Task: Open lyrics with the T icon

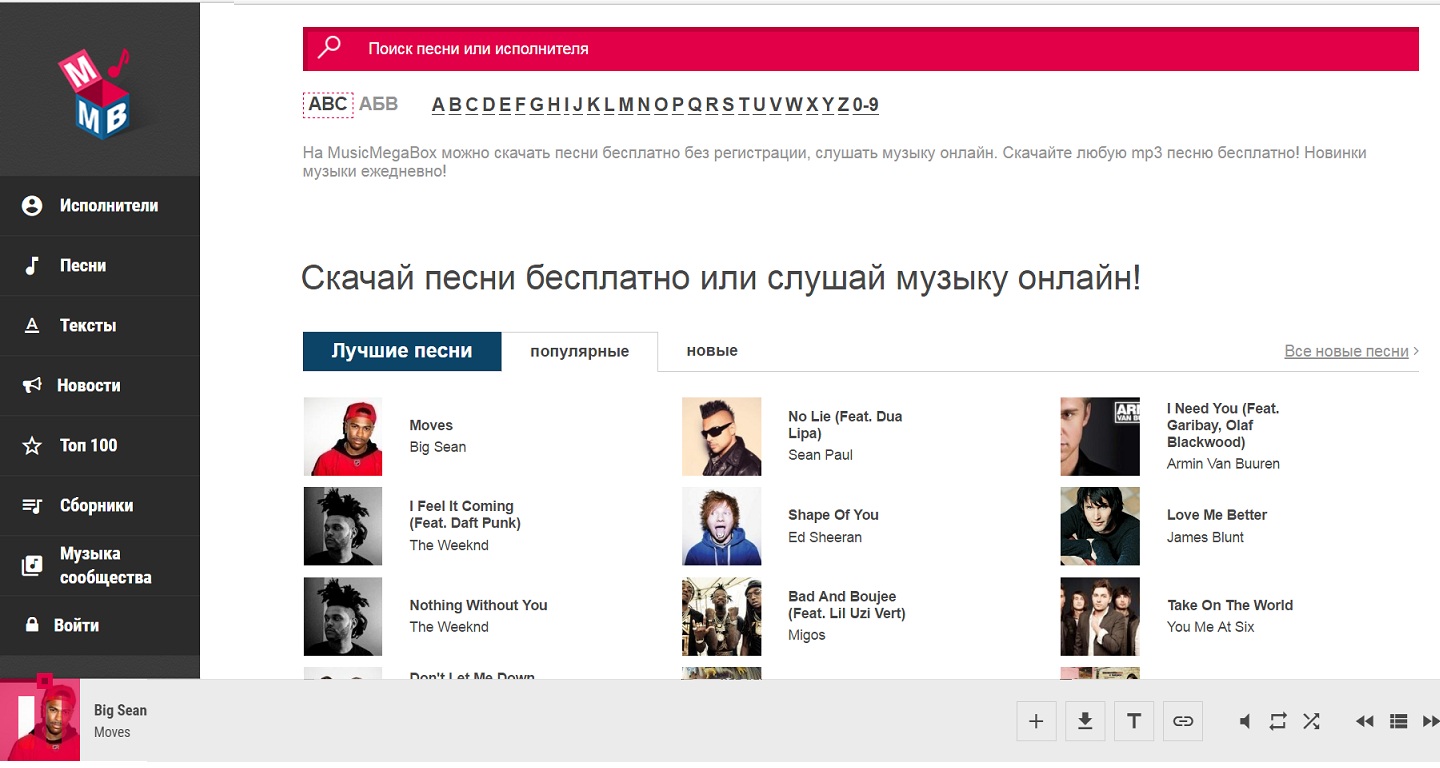Action: [1134, 721]
